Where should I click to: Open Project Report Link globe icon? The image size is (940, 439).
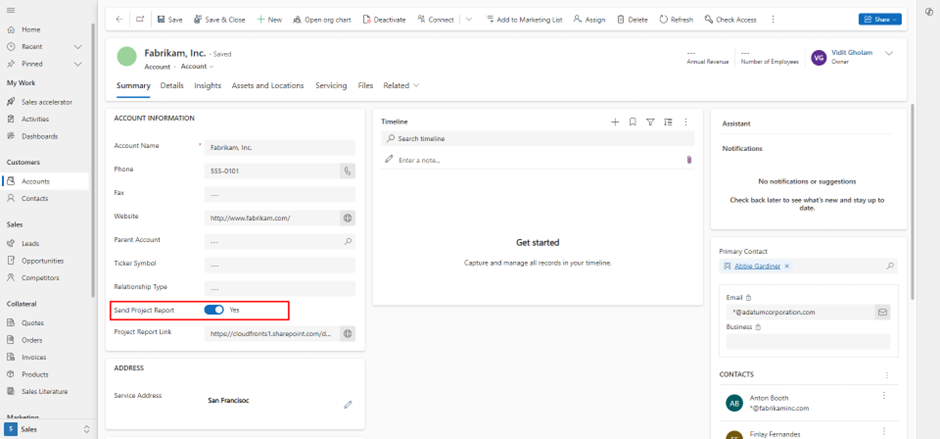click(347, 333)
